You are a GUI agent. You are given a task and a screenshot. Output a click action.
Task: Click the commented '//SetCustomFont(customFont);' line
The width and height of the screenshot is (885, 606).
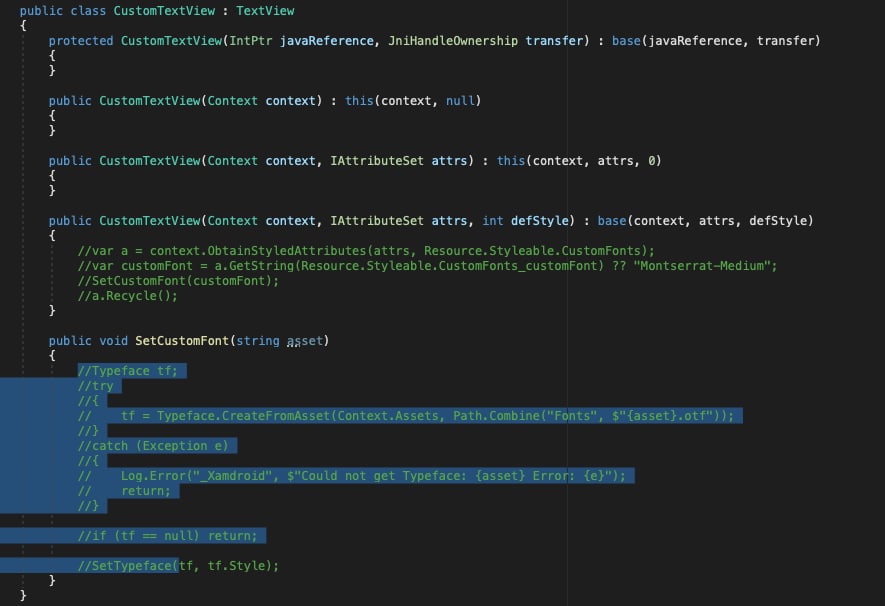[178, 280]
